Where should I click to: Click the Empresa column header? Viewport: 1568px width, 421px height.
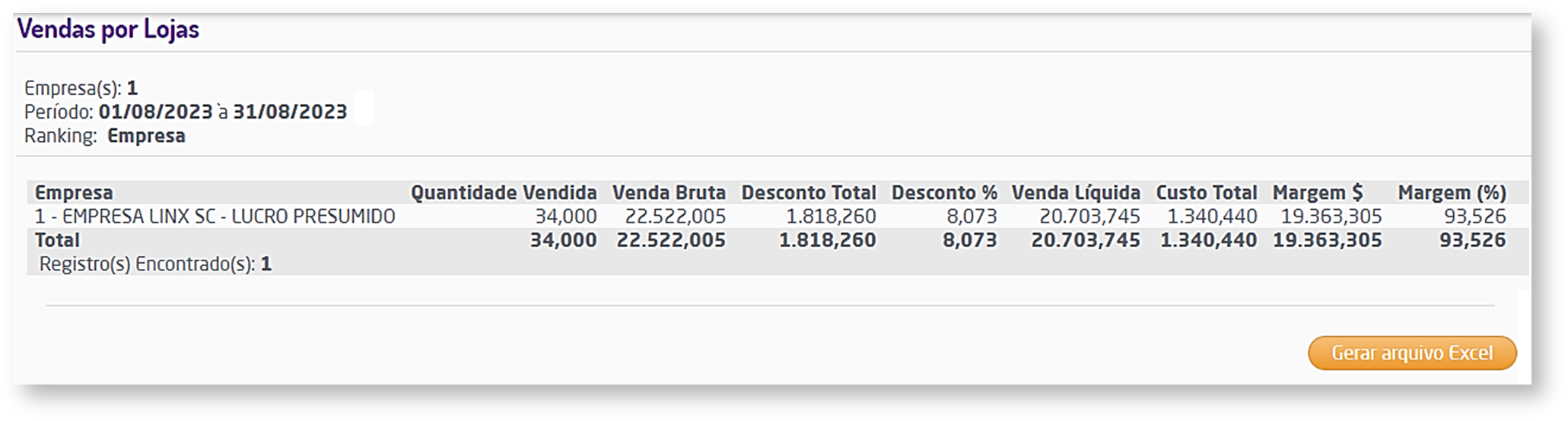coord(74,193)
